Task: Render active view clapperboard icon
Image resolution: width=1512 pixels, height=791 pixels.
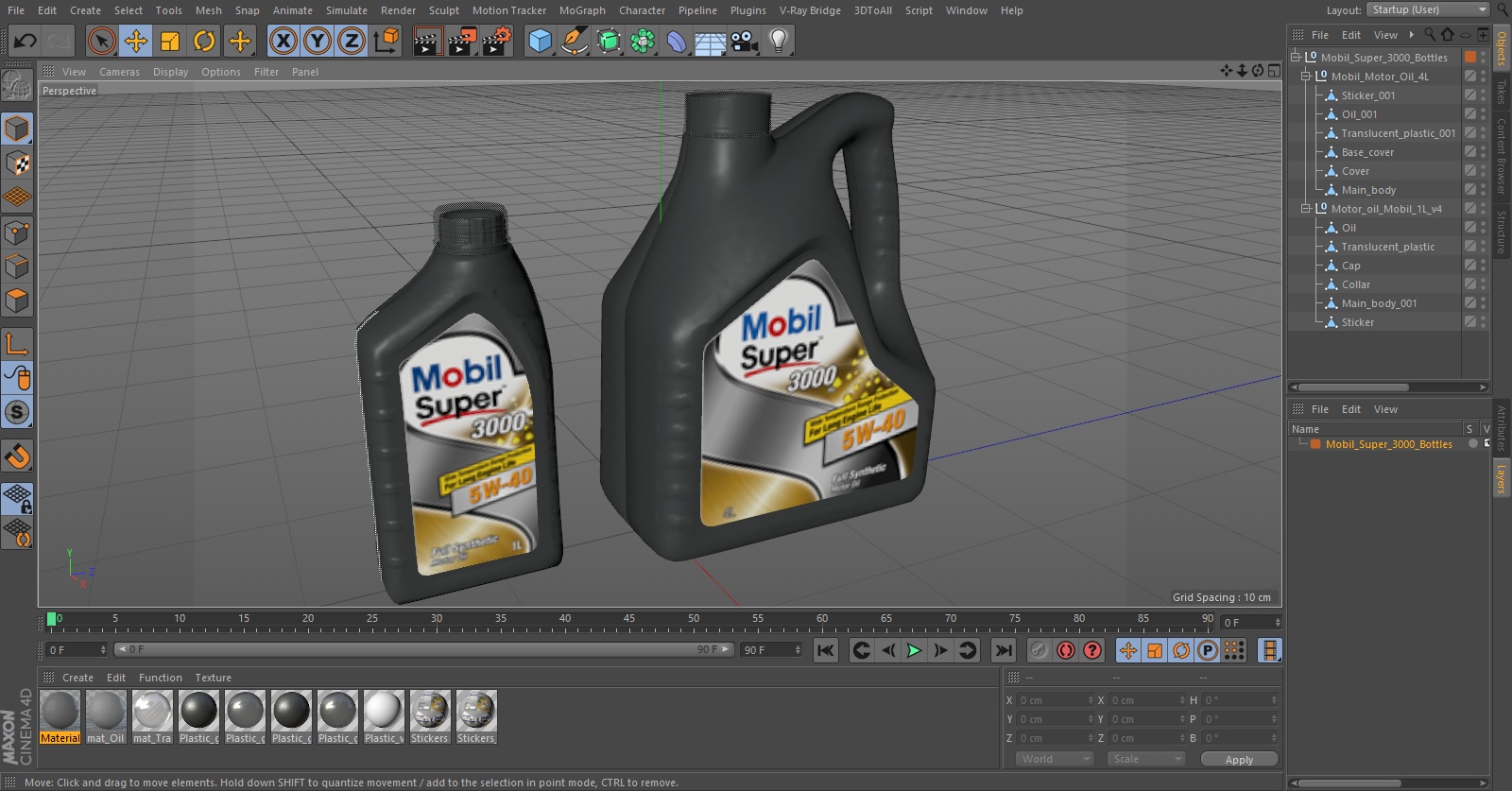Action: (x=427, y=41)
